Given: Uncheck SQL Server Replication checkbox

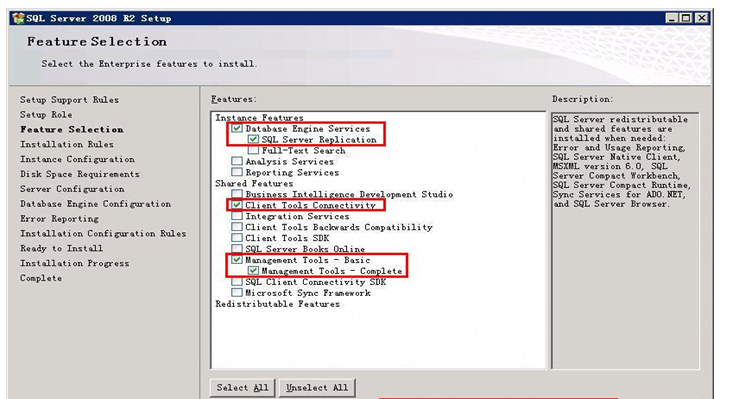Looking at the screenshot, I should tap(253, 139).
